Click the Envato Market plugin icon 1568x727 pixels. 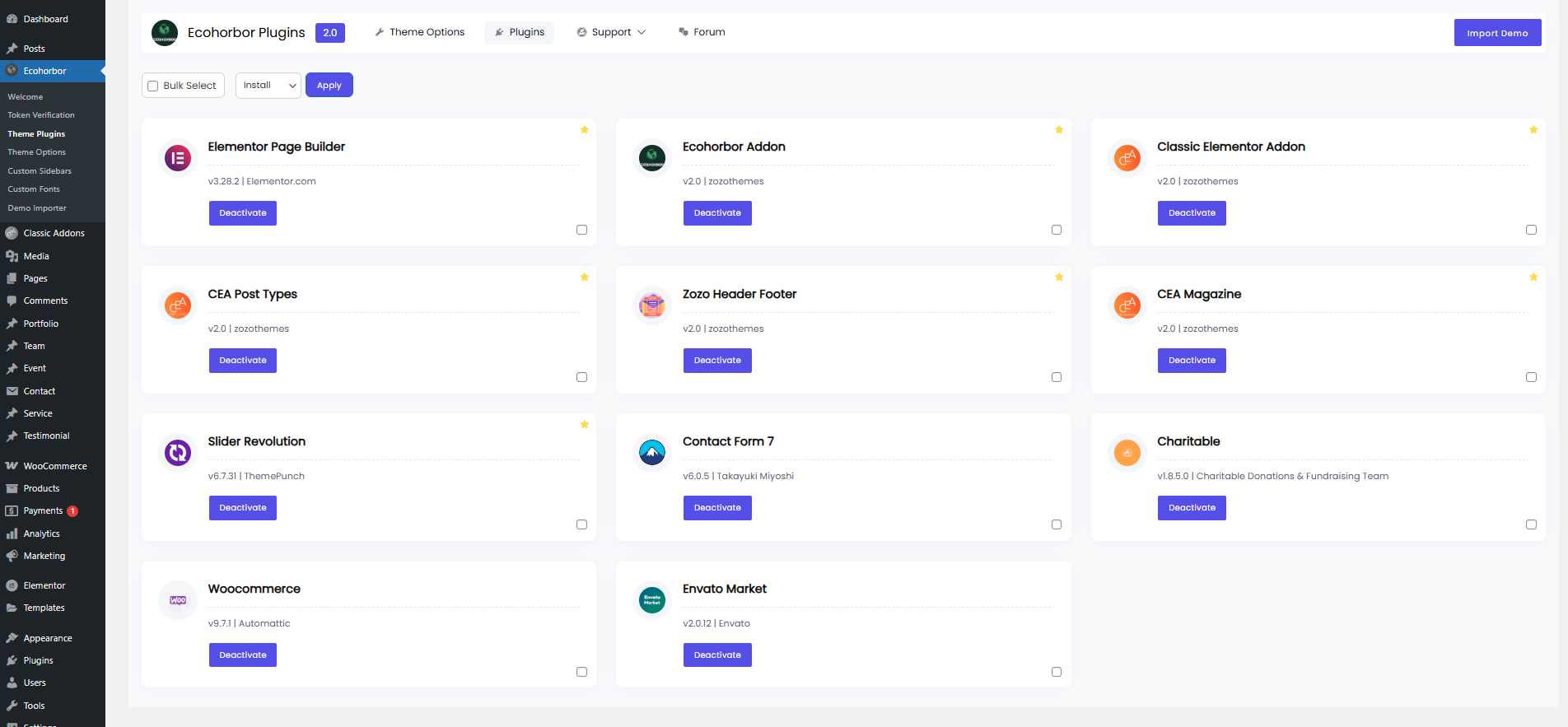[x=652, y=599]
